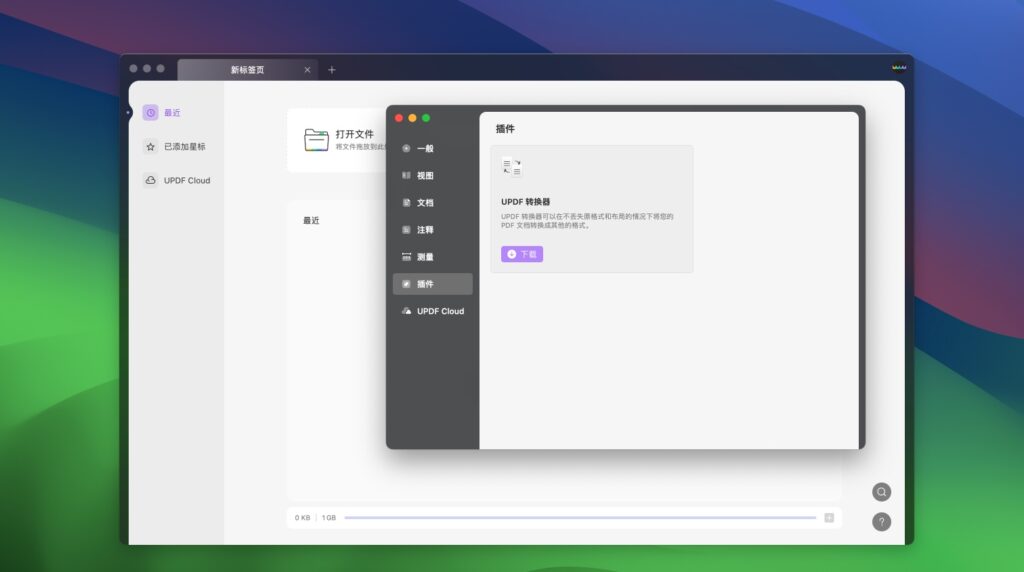
Task: Click the UPDF 转换器 title text
Action: [526, 202]
